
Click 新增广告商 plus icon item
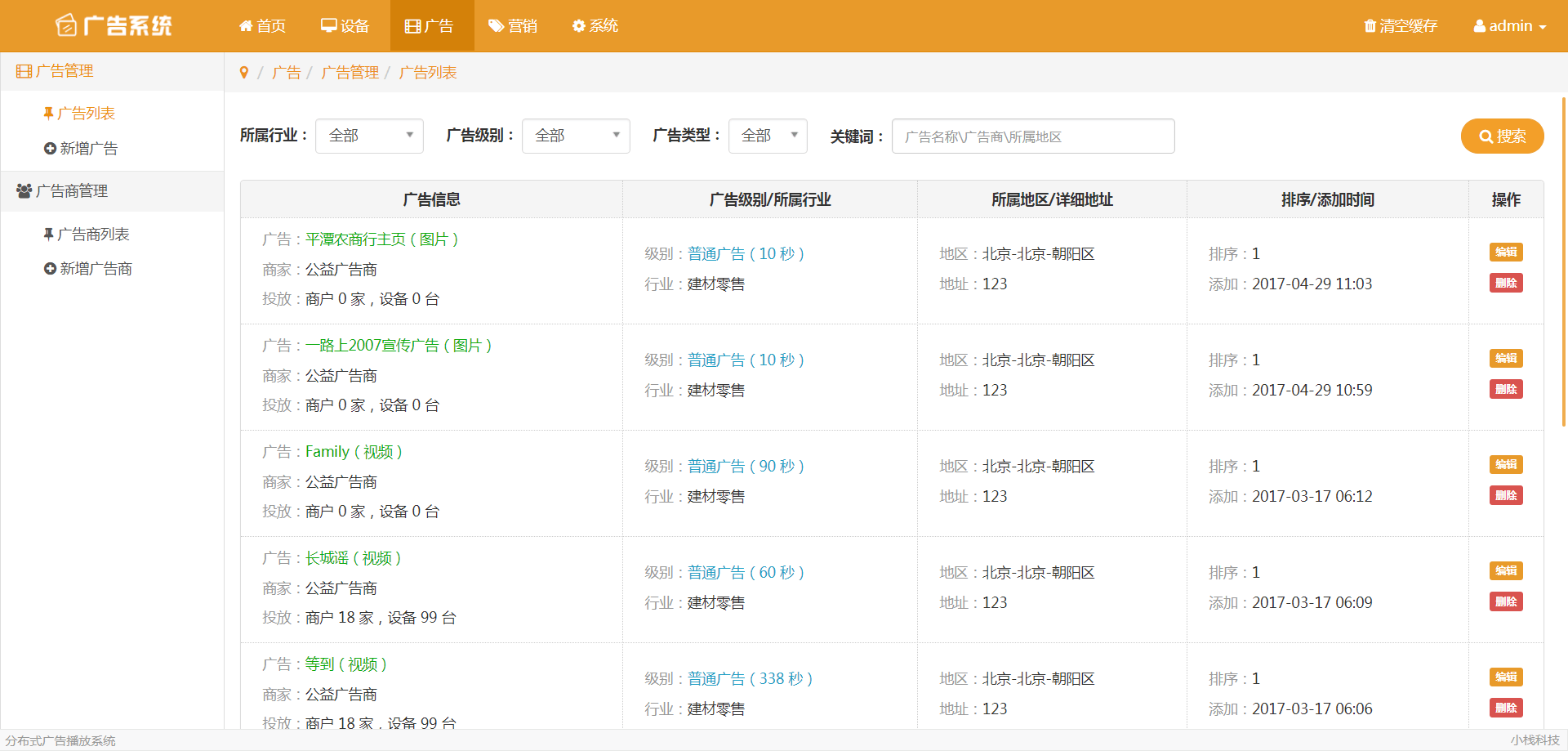50,269
